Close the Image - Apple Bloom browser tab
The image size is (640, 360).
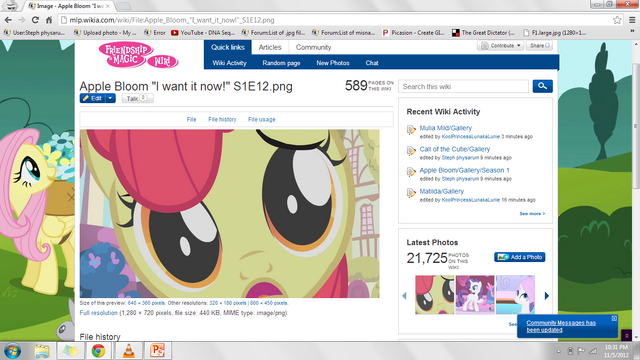pos(108,6)
